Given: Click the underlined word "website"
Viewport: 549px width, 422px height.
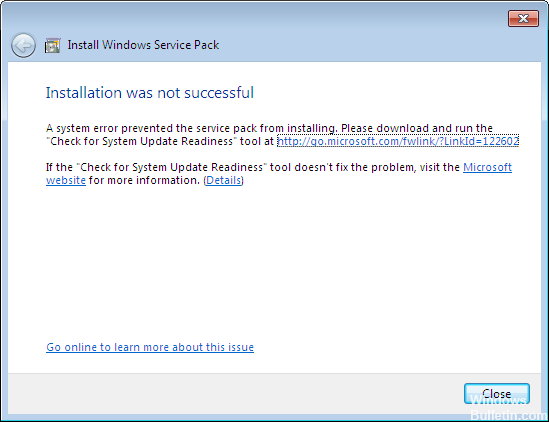Looking at the screenshot, I should [66, 180].
